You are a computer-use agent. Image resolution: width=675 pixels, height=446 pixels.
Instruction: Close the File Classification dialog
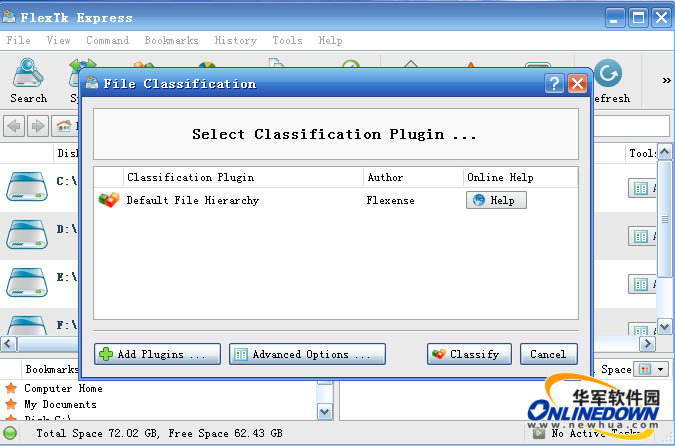577,84
